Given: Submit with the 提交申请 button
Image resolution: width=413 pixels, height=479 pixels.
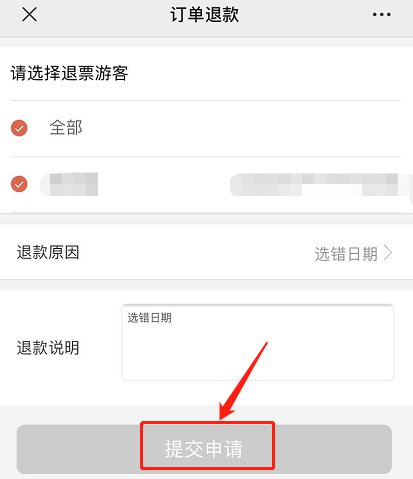Looking at the screenshot, I should point(204,449).
